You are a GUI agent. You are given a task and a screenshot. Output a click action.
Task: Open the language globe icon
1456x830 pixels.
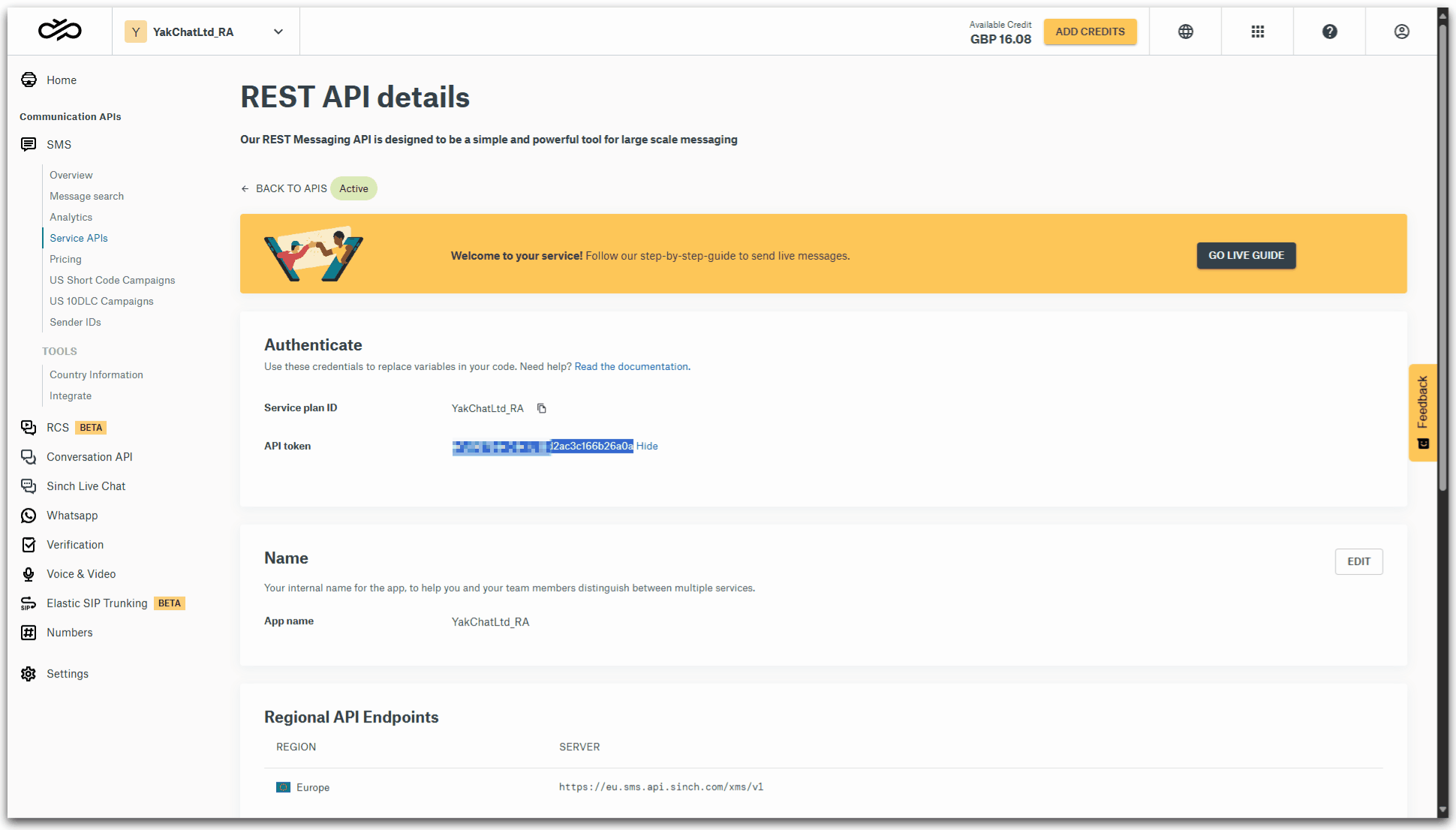point(1186,32)
